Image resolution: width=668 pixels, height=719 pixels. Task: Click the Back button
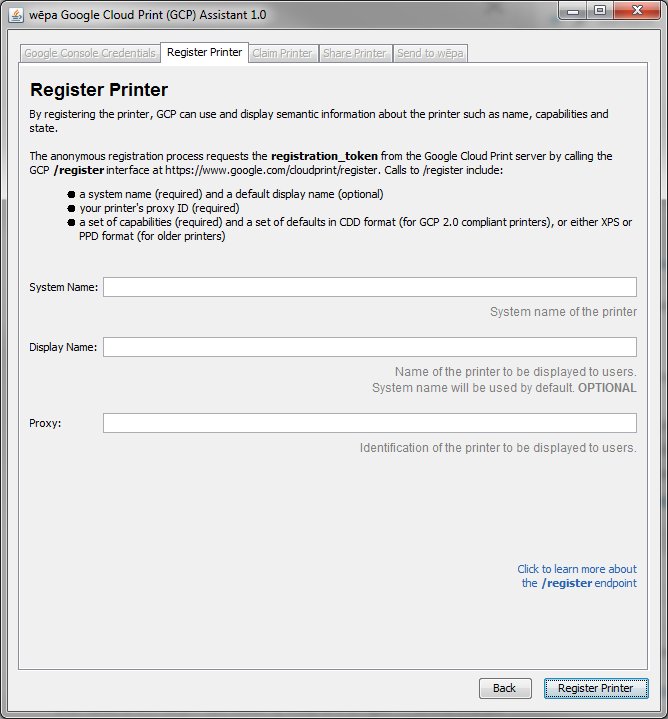(x=505, y=688)
